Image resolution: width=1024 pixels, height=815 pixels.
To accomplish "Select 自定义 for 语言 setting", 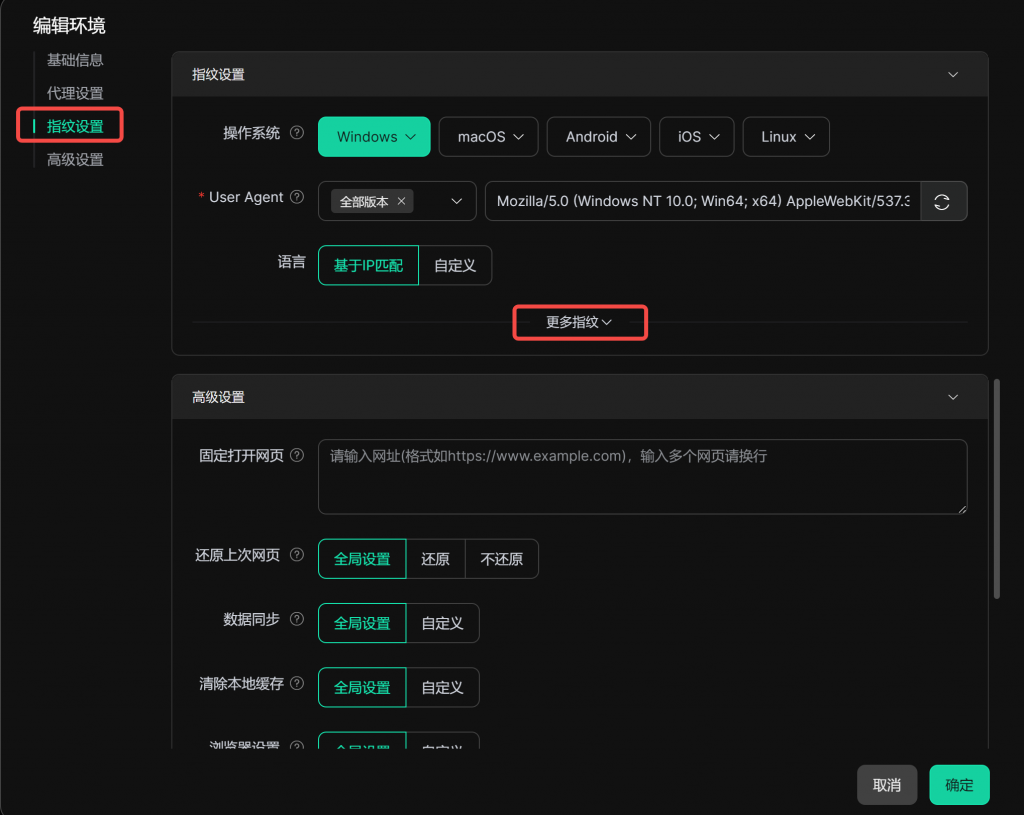I will [x=455, y=266].
